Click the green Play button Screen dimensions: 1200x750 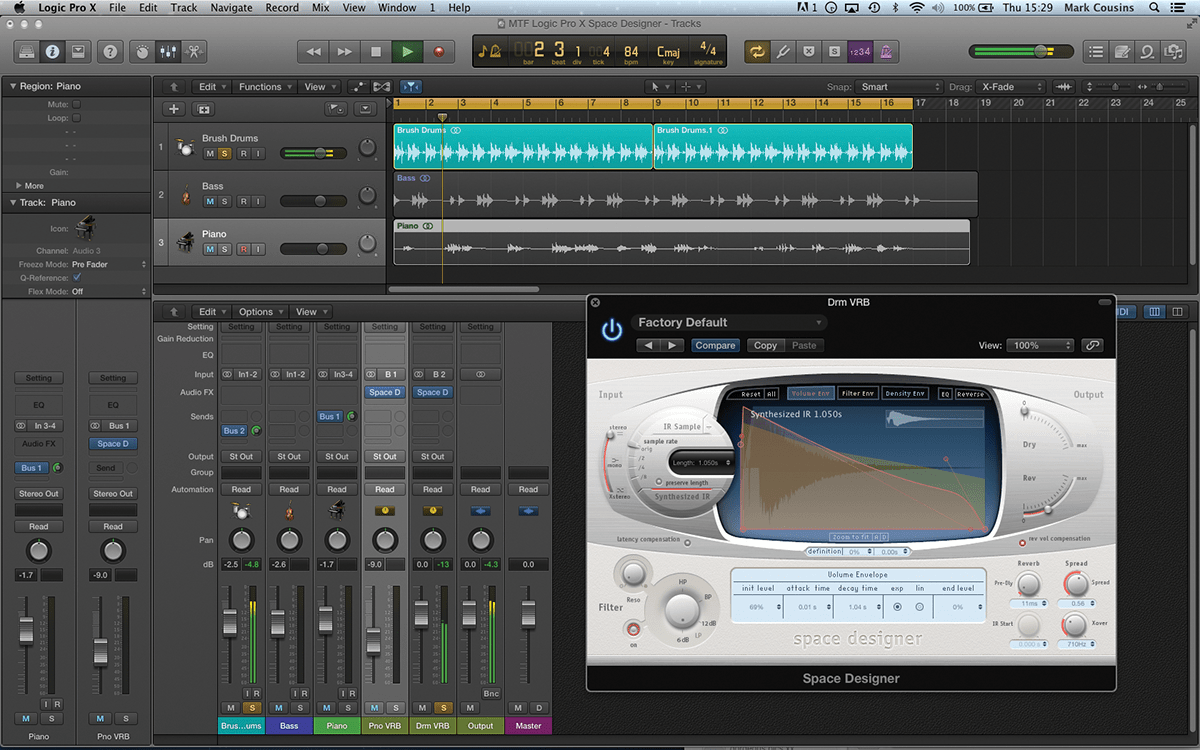click(x=407, y=51)
